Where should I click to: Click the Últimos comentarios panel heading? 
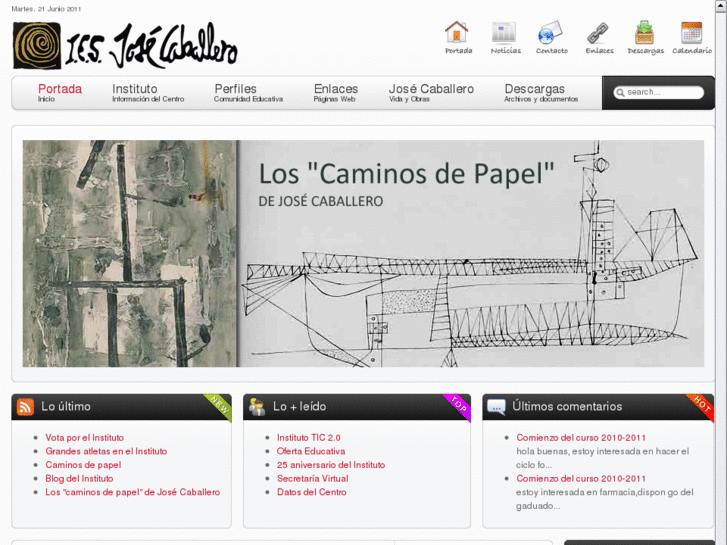(x=567, y=406)
